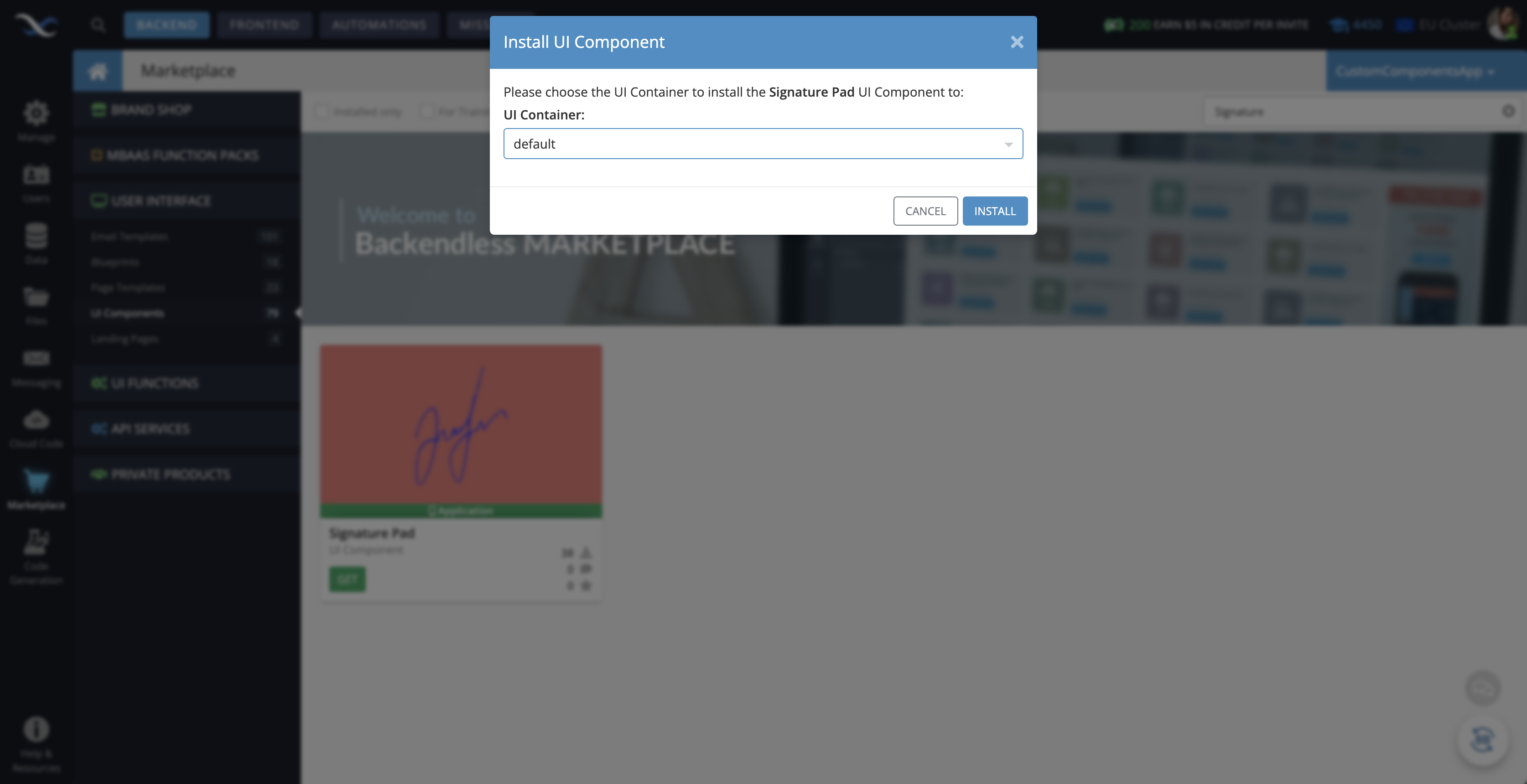The height and width of the screenshot is (784, 1527).
Task: Click the MBaaS Function Packs icon
Action: 97,155
